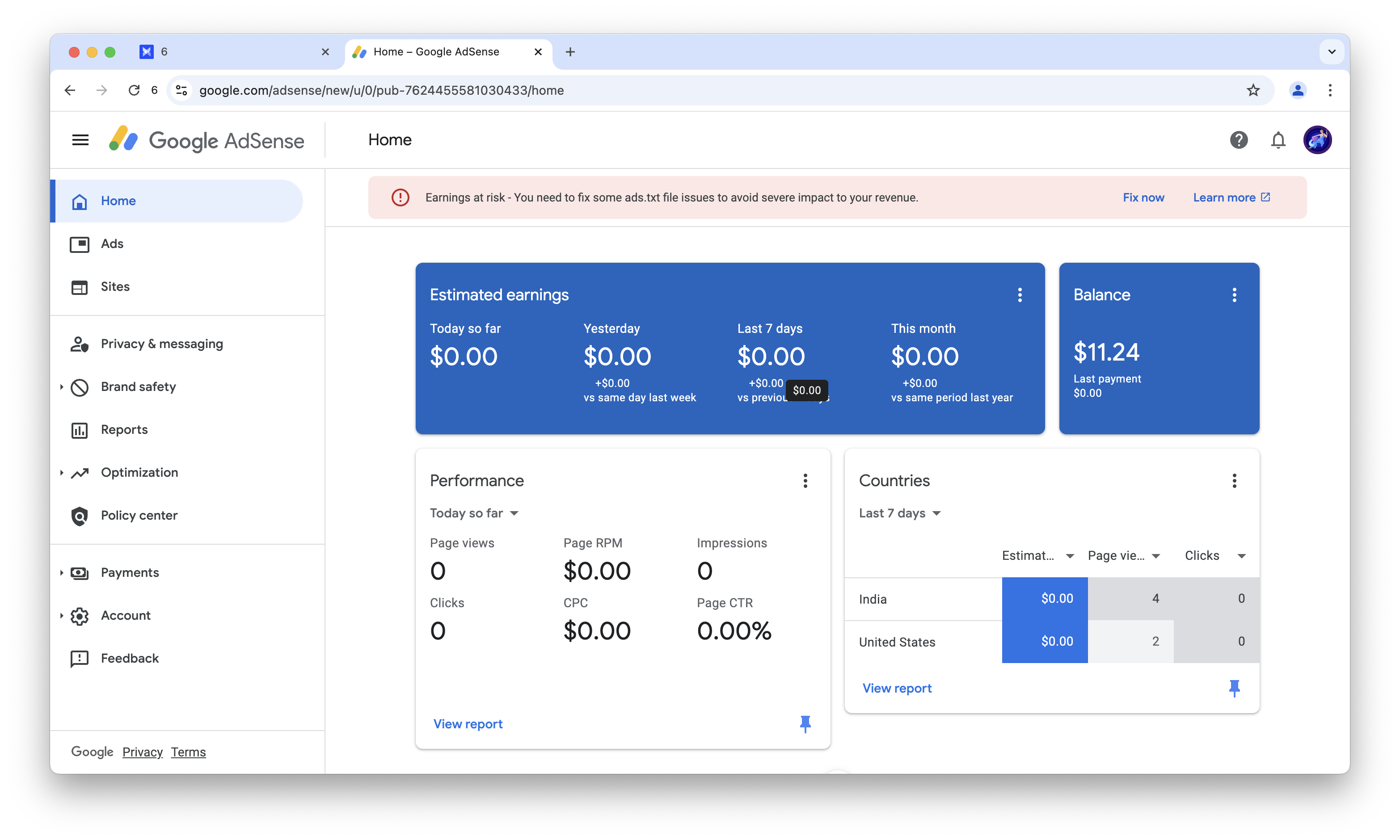Image resolution: width=1400 pixels, height=840 pixels.
Task: Open the Privacy footer link
Action: click(142, 752)
